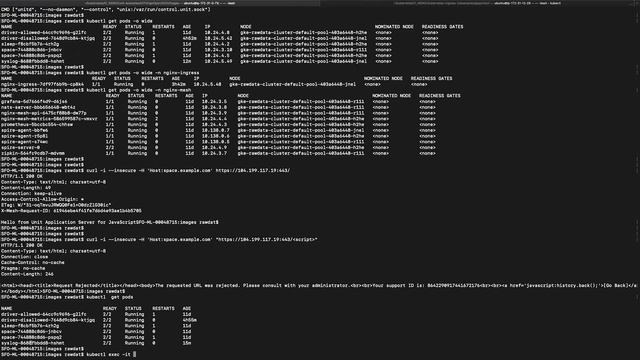Select the prometheus pod name

pyautogui.click(x=37, y=124)
